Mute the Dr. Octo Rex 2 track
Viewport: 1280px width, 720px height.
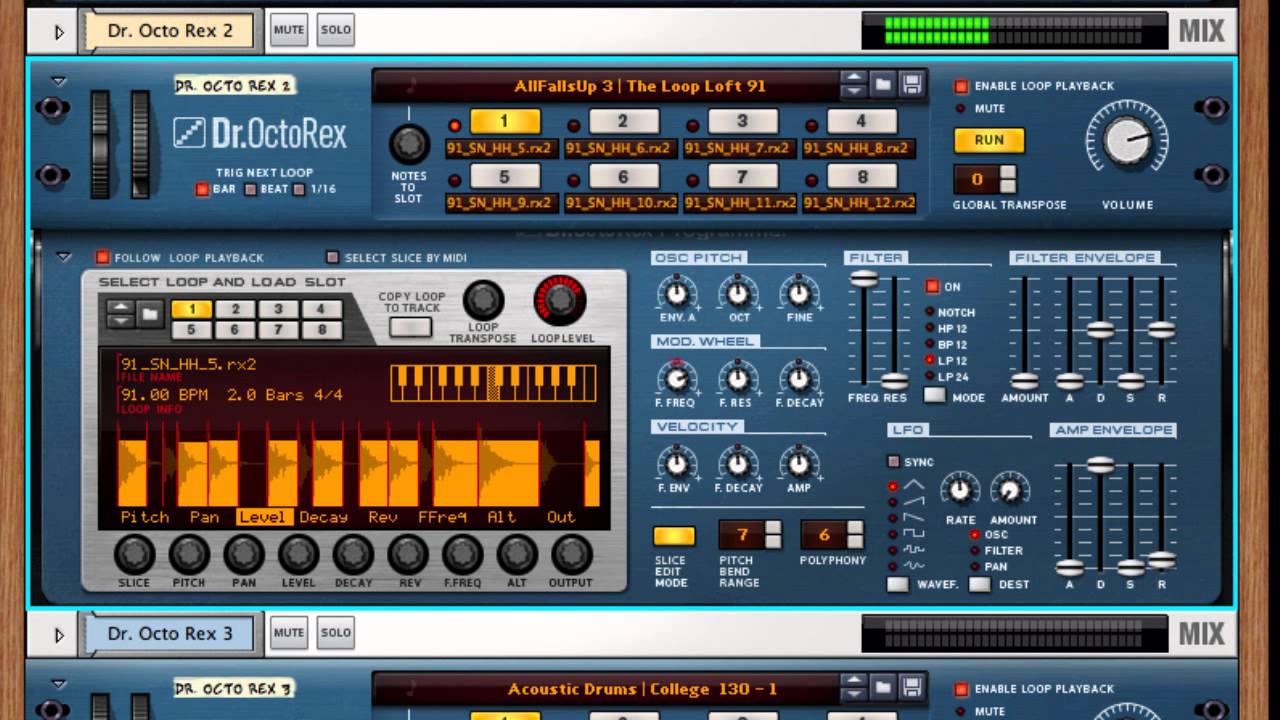[x=289, y=31]
